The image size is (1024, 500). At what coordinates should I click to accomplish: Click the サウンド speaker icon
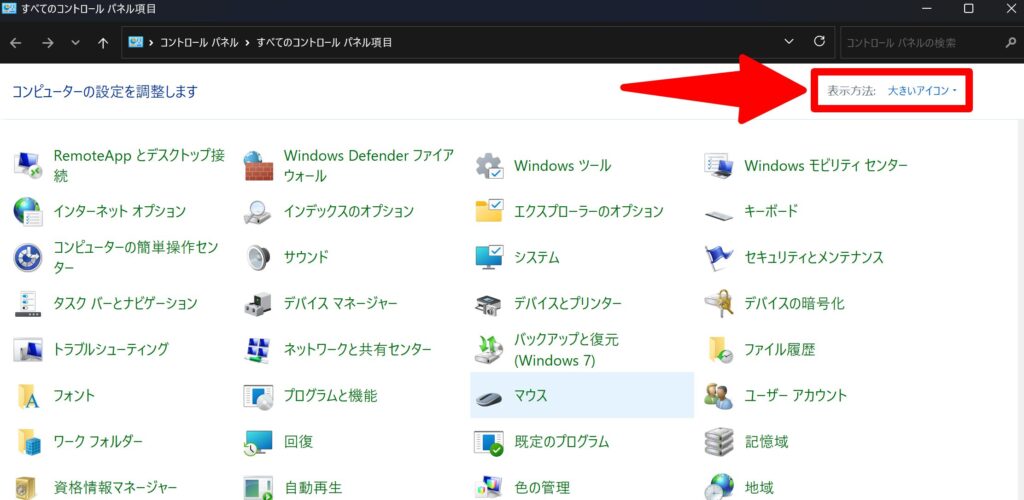pyautogui.click(x=258, y=258)
